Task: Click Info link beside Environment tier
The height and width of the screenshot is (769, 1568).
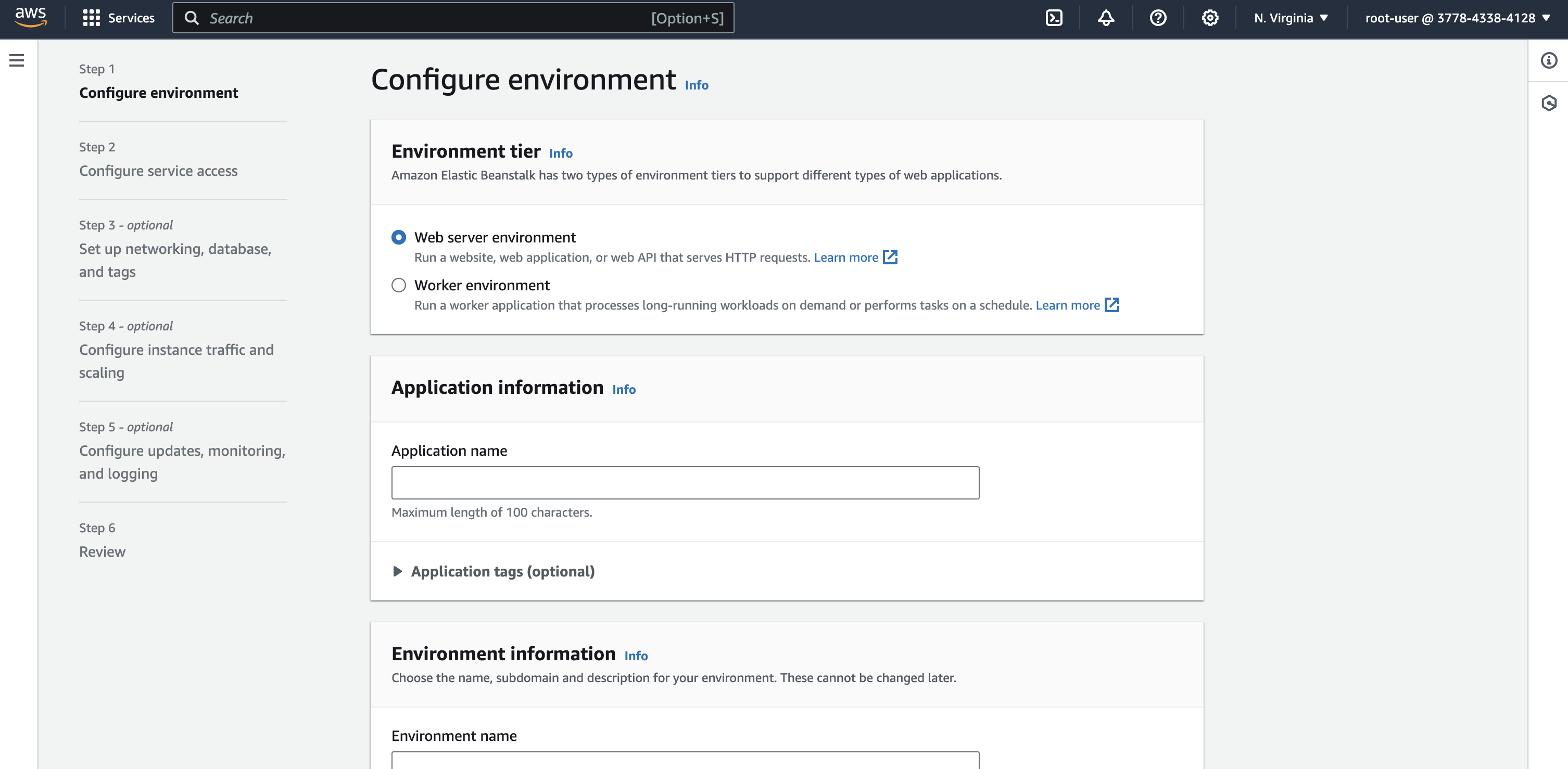Action: pos(561,153)
